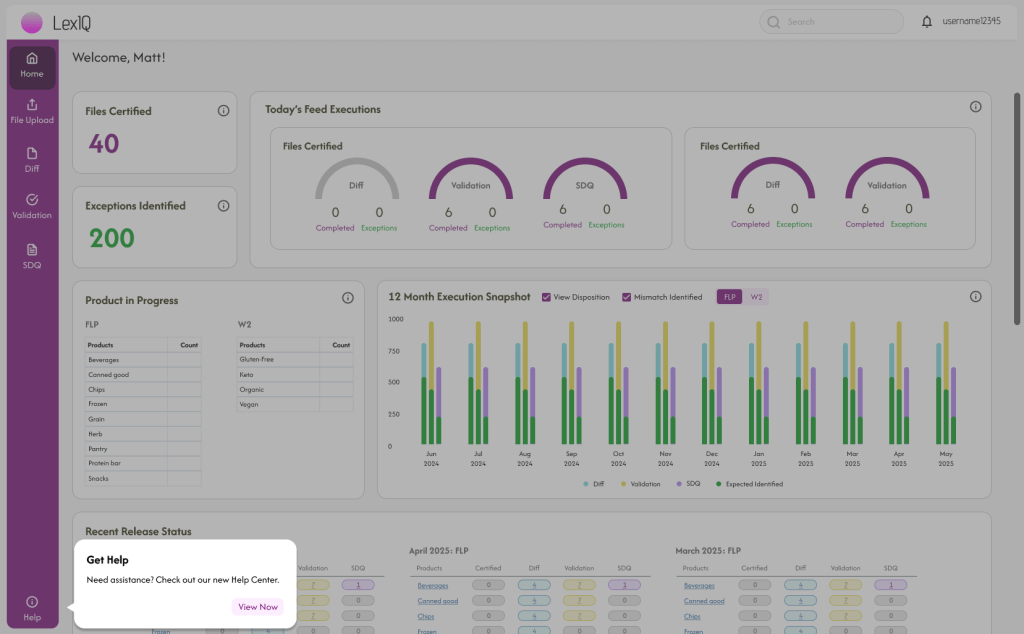This screenshot has width=1024, height=634.
Task: Toggle the View Disposition checkbox
Action: point(546,297)
